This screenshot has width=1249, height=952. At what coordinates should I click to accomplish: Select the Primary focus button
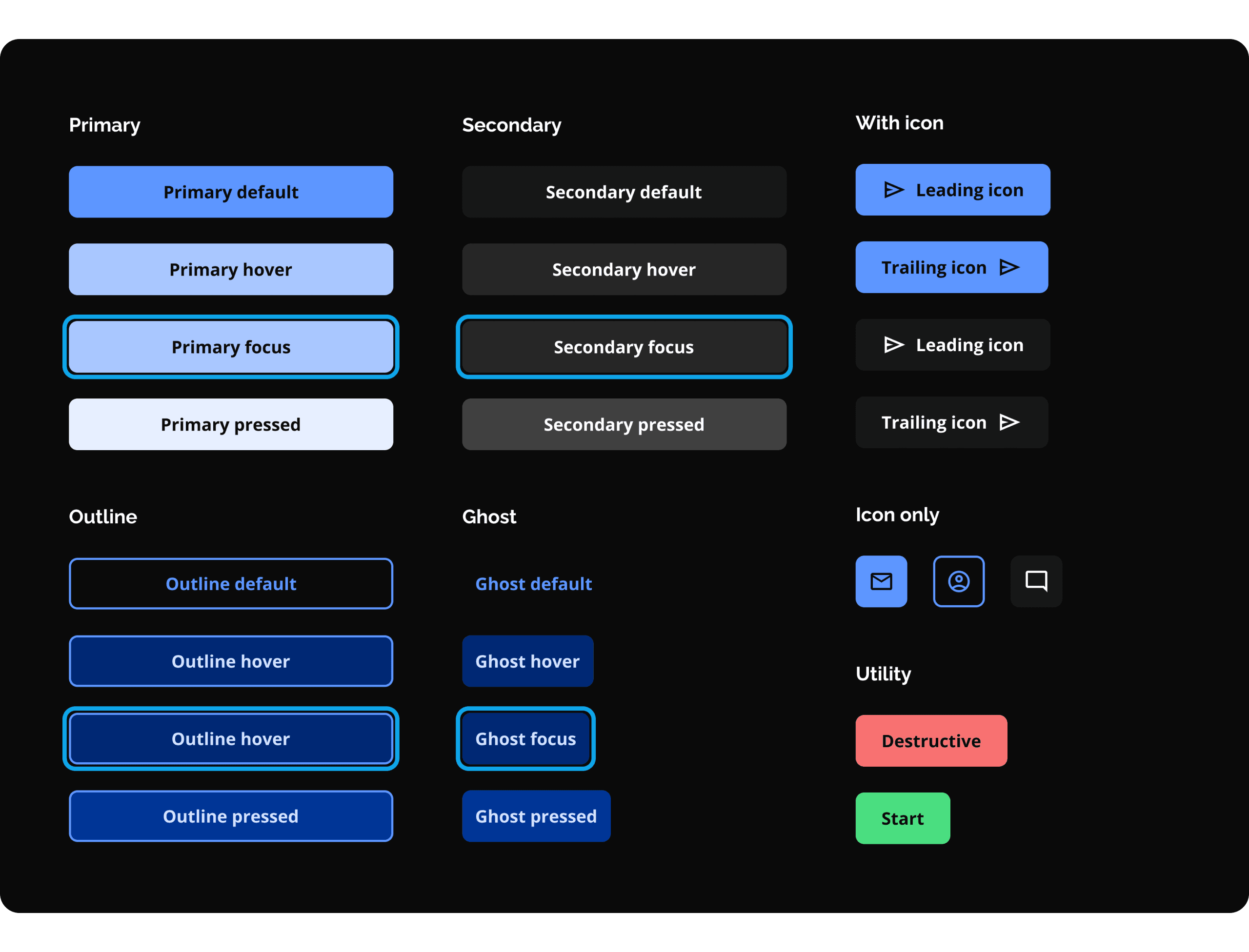coord(231,347)
